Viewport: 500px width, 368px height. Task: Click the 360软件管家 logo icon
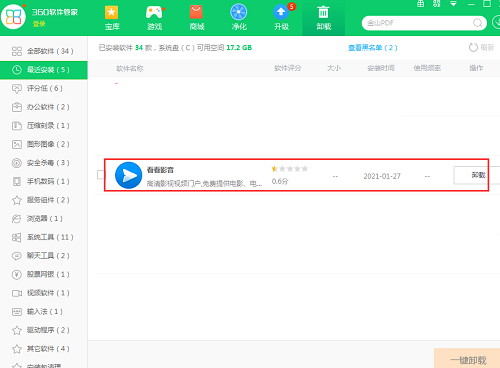click(13, 17)
